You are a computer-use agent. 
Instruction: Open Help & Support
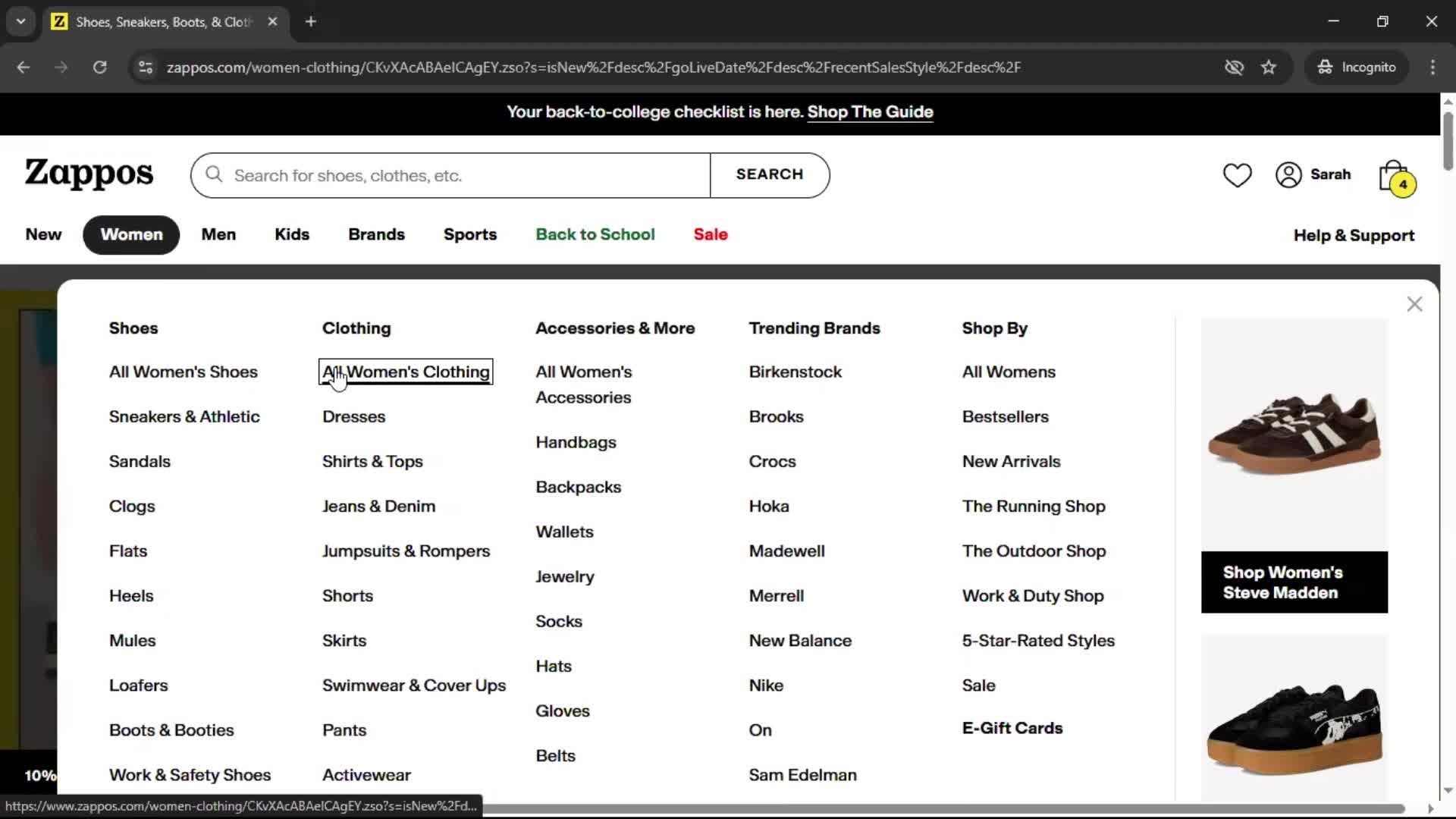[1354, 236]
